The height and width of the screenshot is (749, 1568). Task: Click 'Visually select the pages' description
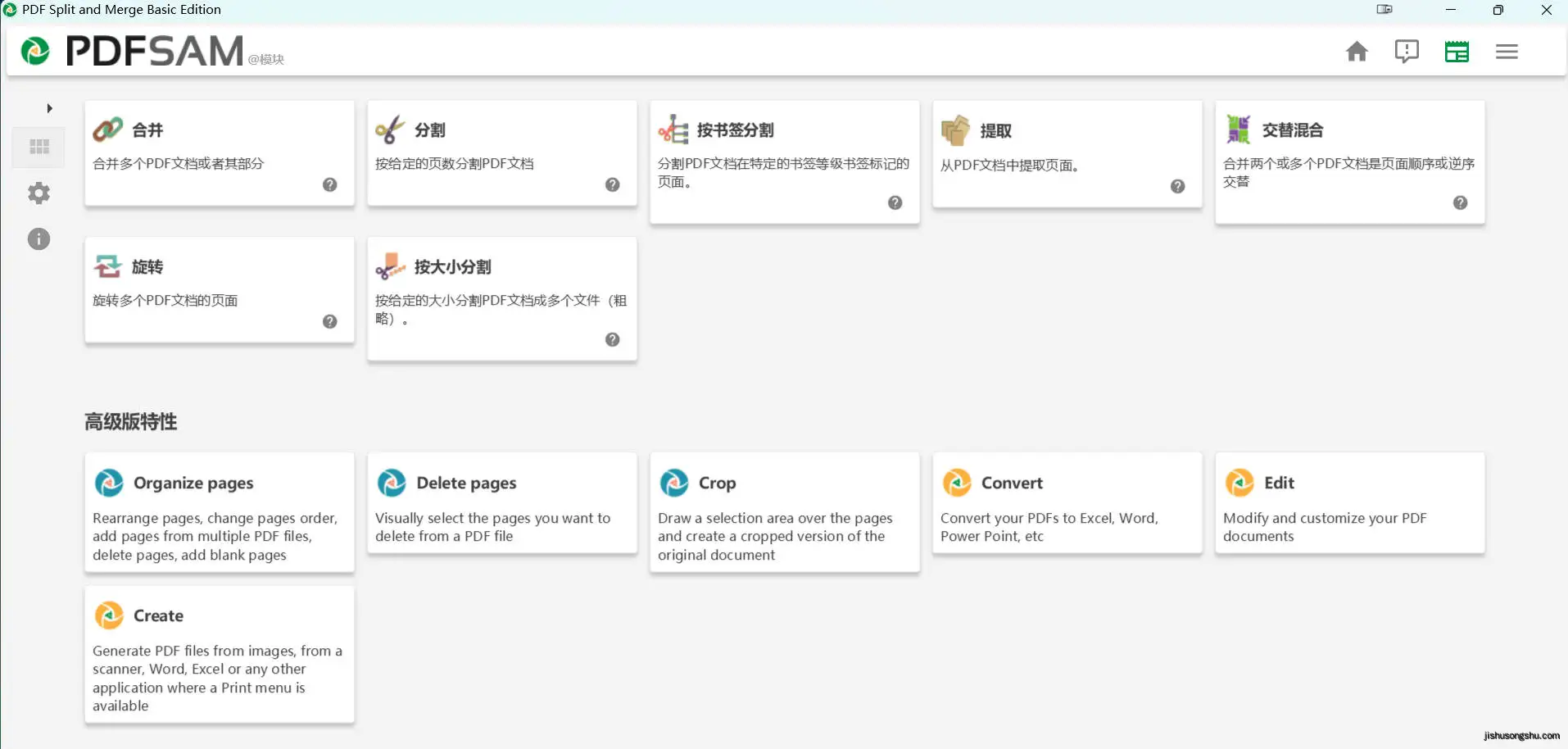[x=492, y=527]
